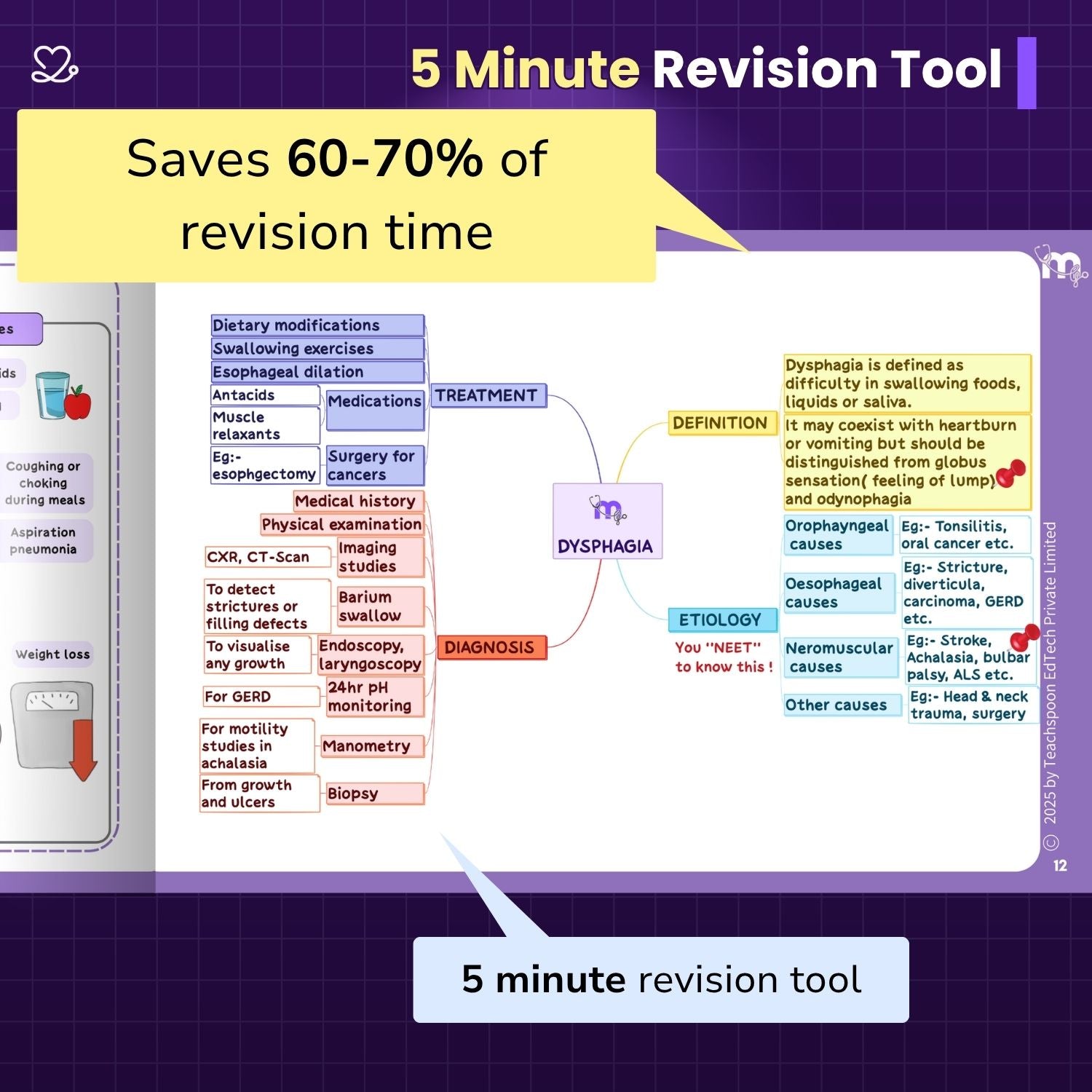The image size is (1092, 1092).
Task: Click the red pushpin beside globus sensation note
Action: [x=1010, y=474]
